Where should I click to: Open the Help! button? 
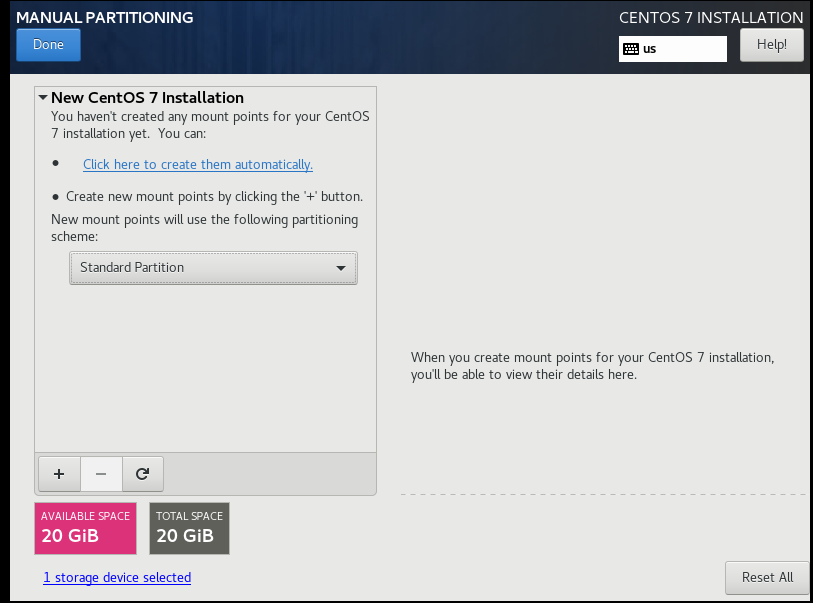click(x=771, y=45)
